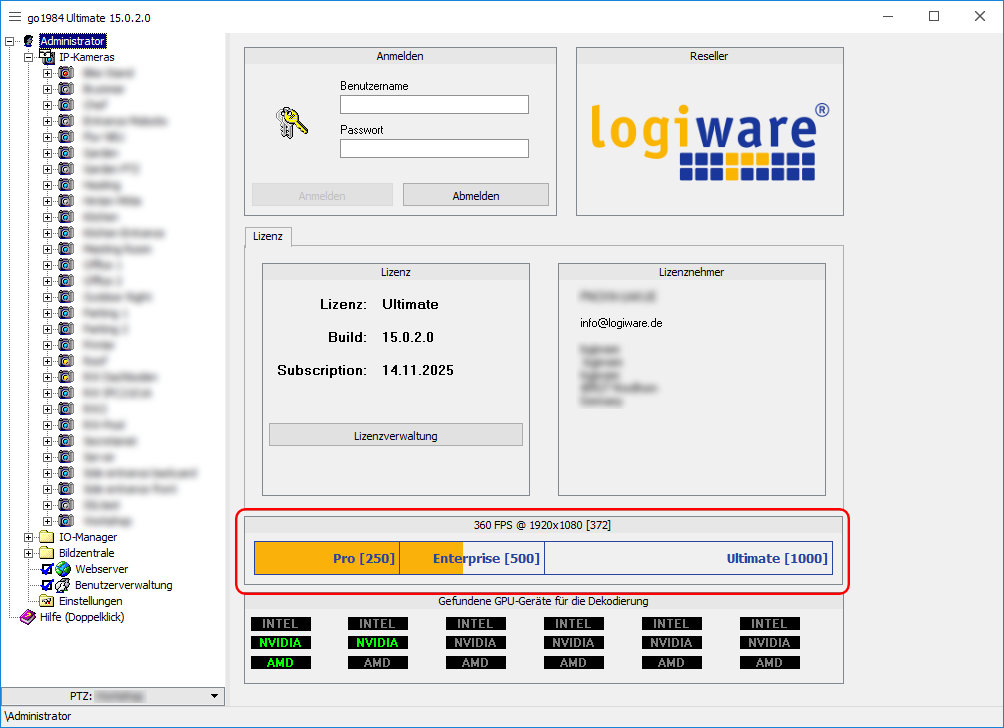The image size is (1004, 728).
Task: Click the Webserver globe icon
Action: (x=63, y=569)
